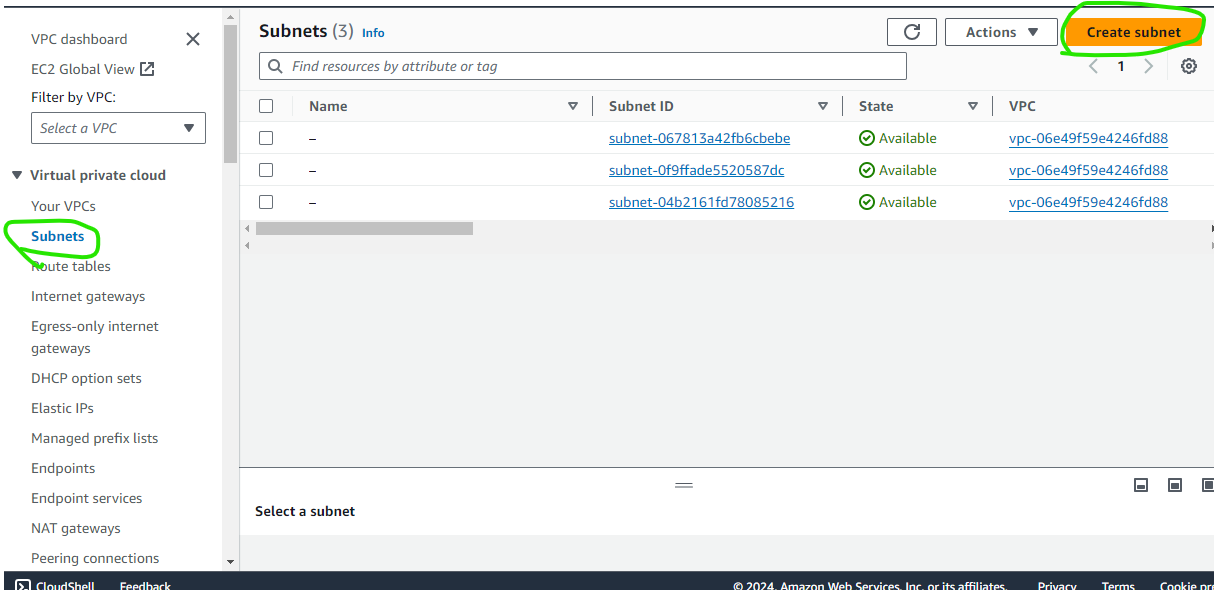Open Elastic IPs page
The width and height of the screenshot is (1214, 590).
64,408
